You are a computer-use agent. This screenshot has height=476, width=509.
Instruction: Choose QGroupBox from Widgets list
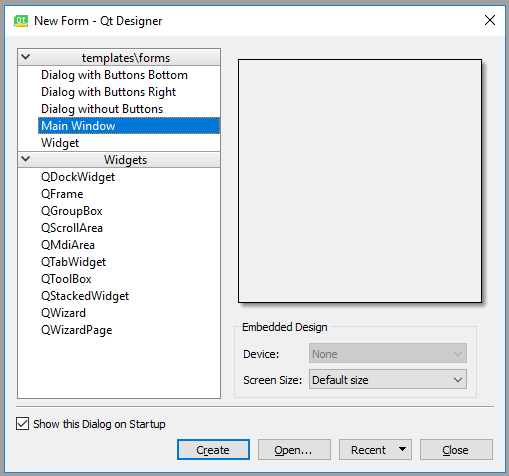(72, 211)
